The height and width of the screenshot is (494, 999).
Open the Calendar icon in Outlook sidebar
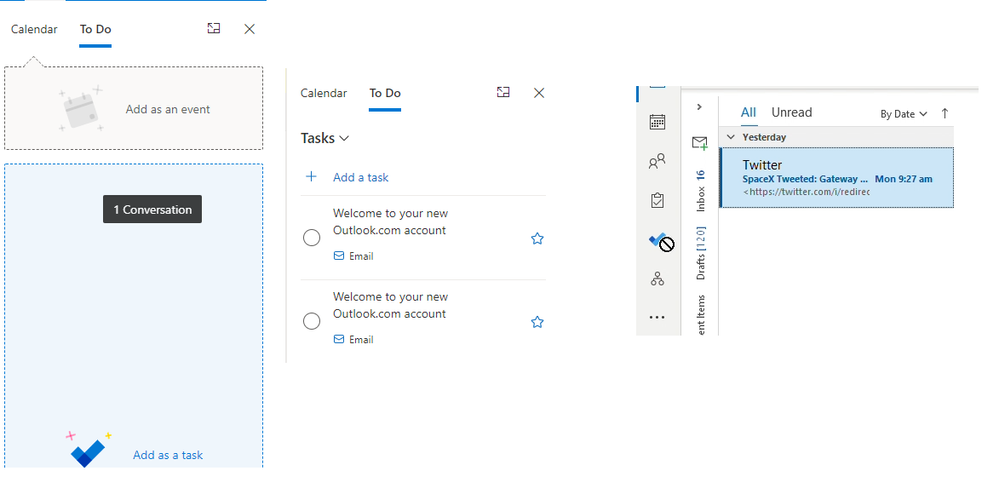pos(657,122)
